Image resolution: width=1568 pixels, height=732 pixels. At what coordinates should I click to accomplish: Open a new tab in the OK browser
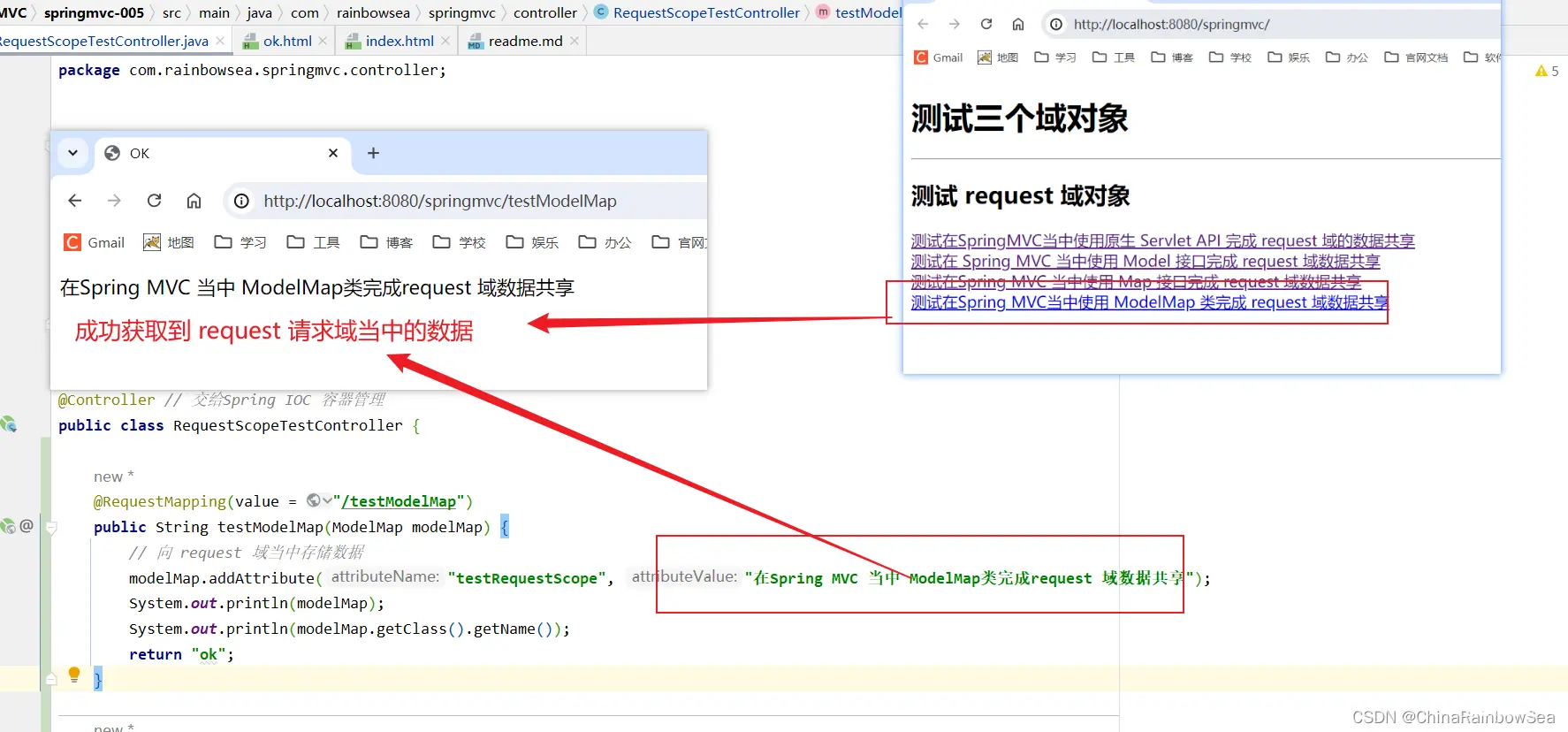373,153
